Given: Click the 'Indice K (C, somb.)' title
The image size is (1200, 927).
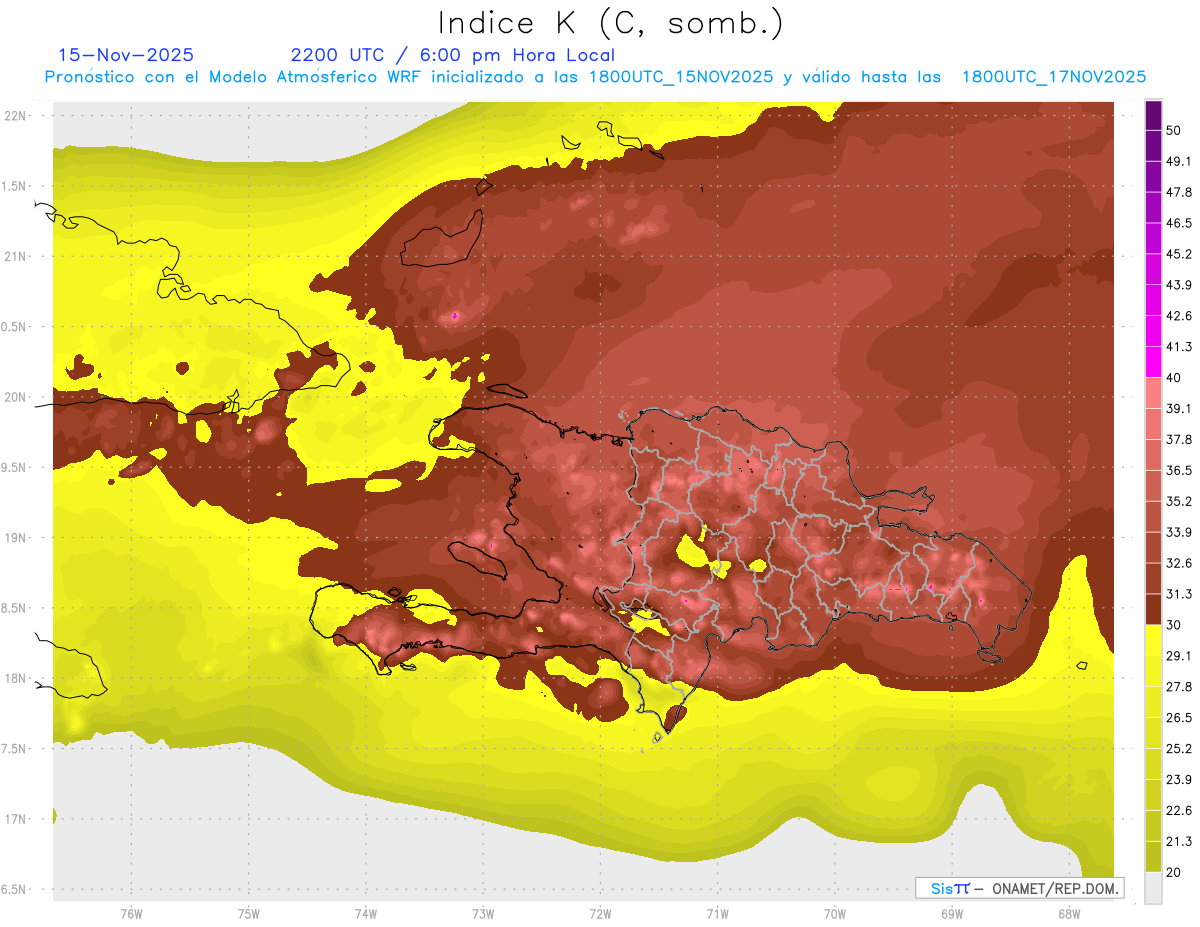Looking at the screenshot, I should pos(611,23).
